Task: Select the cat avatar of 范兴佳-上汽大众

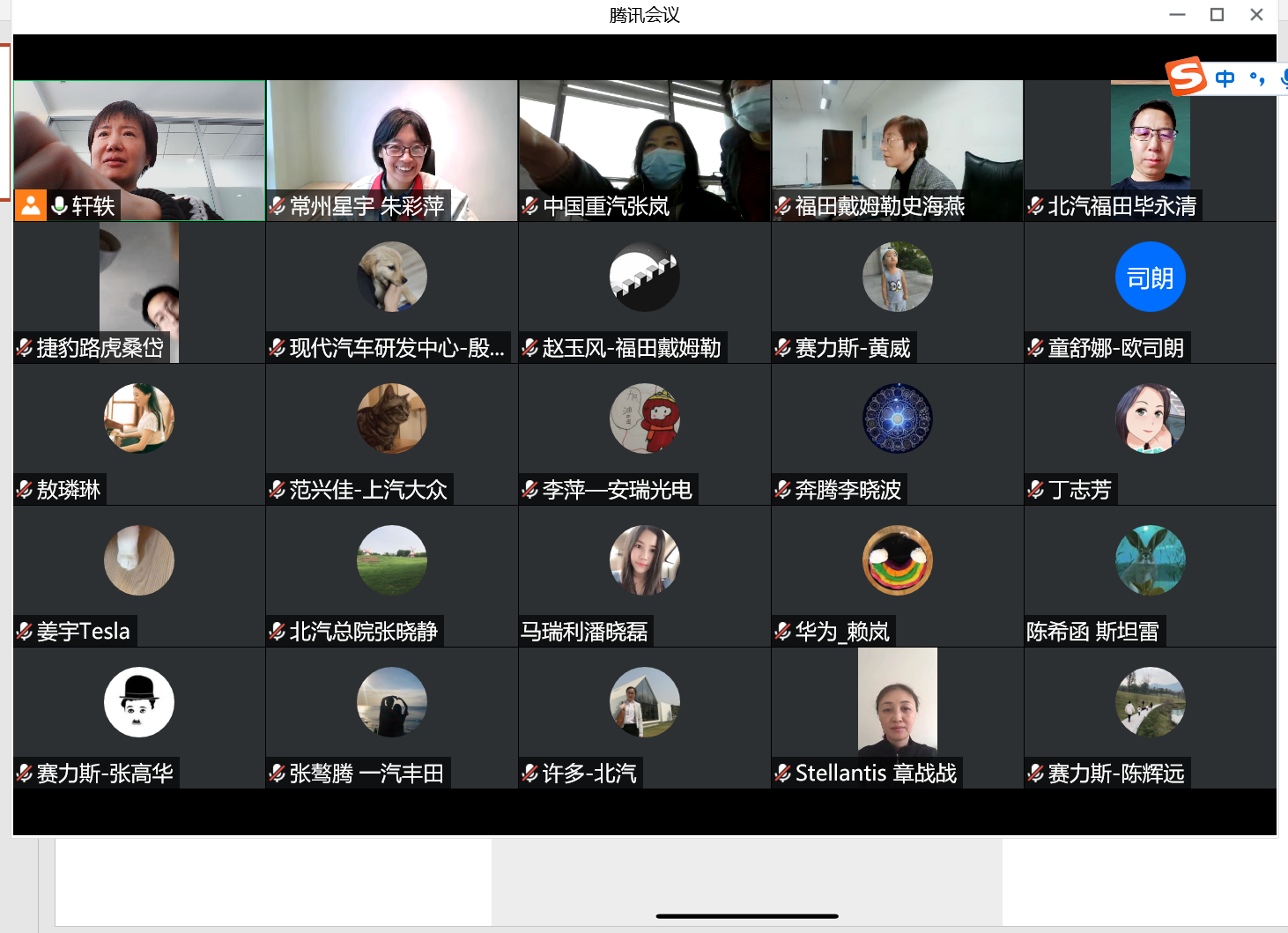Action: (x=392, y=418)
